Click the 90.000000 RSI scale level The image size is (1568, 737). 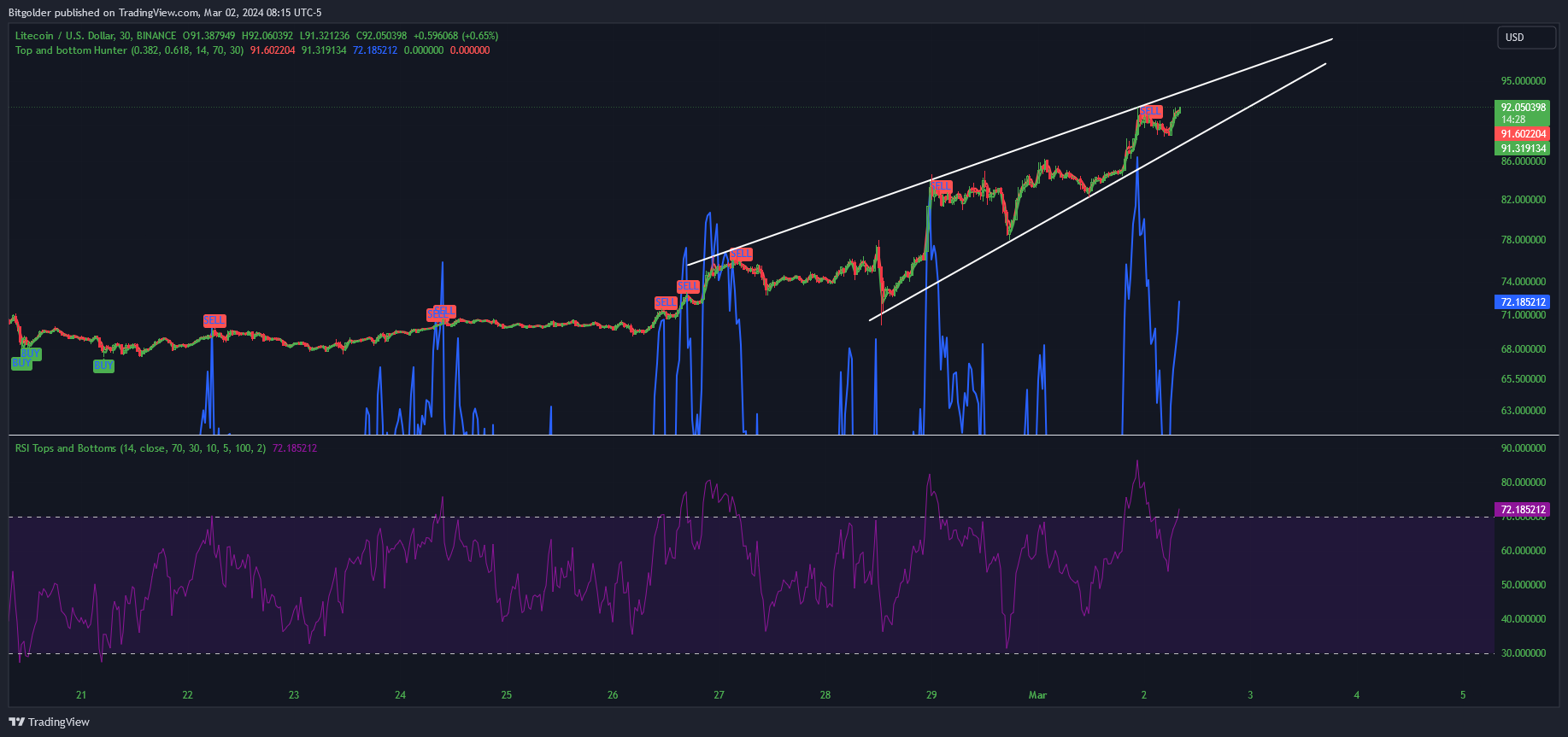(1524, 448)
